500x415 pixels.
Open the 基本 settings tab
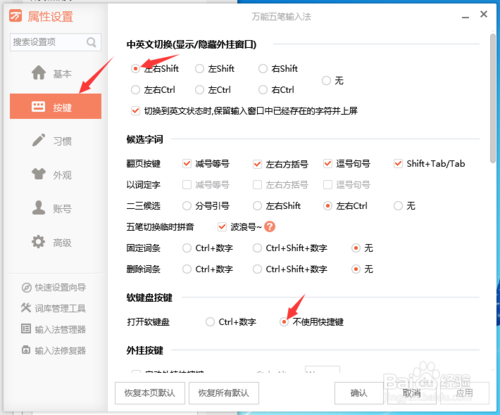(x=56, y=73)
